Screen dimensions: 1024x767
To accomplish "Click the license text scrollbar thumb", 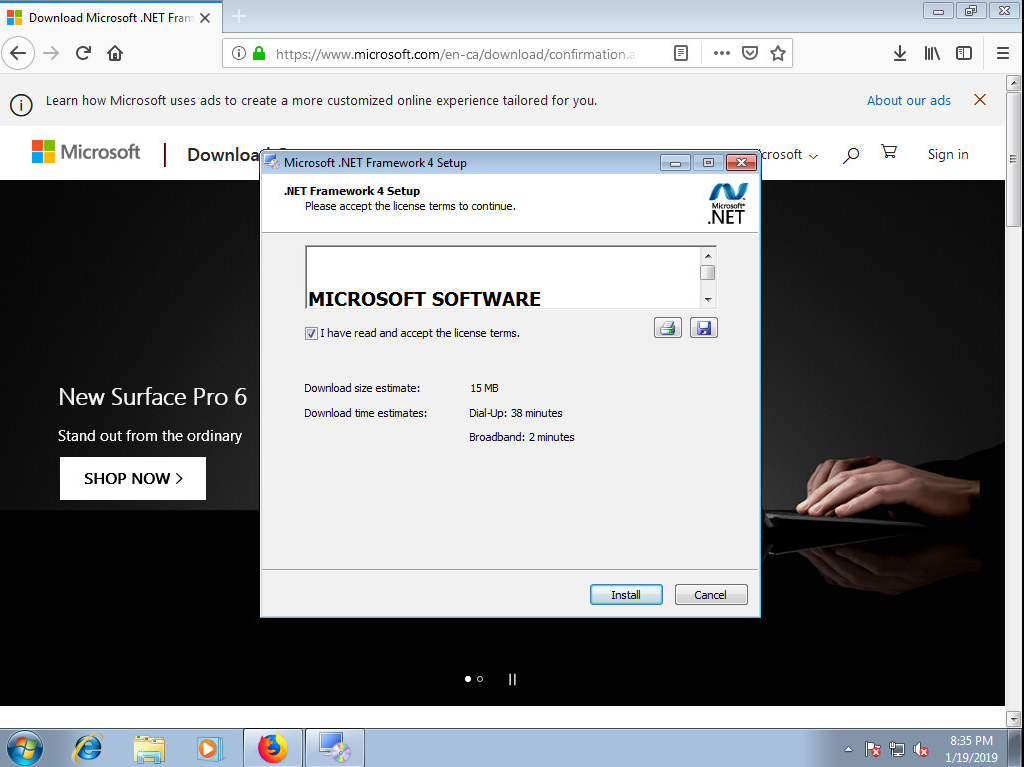I will pyautogui.click(x=707, y=272).
